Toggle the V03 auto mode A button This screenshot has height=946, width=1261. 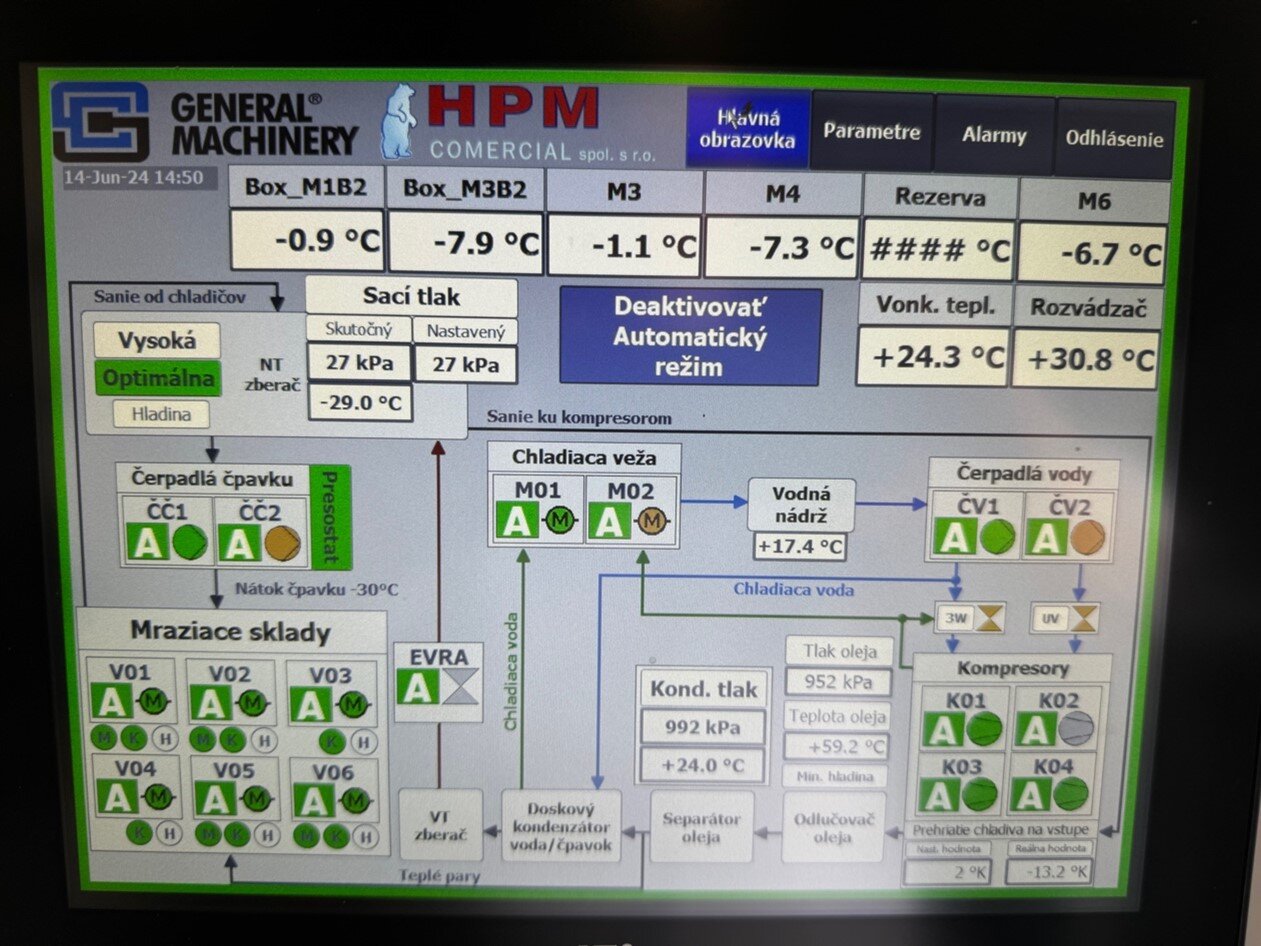(311, 705)
